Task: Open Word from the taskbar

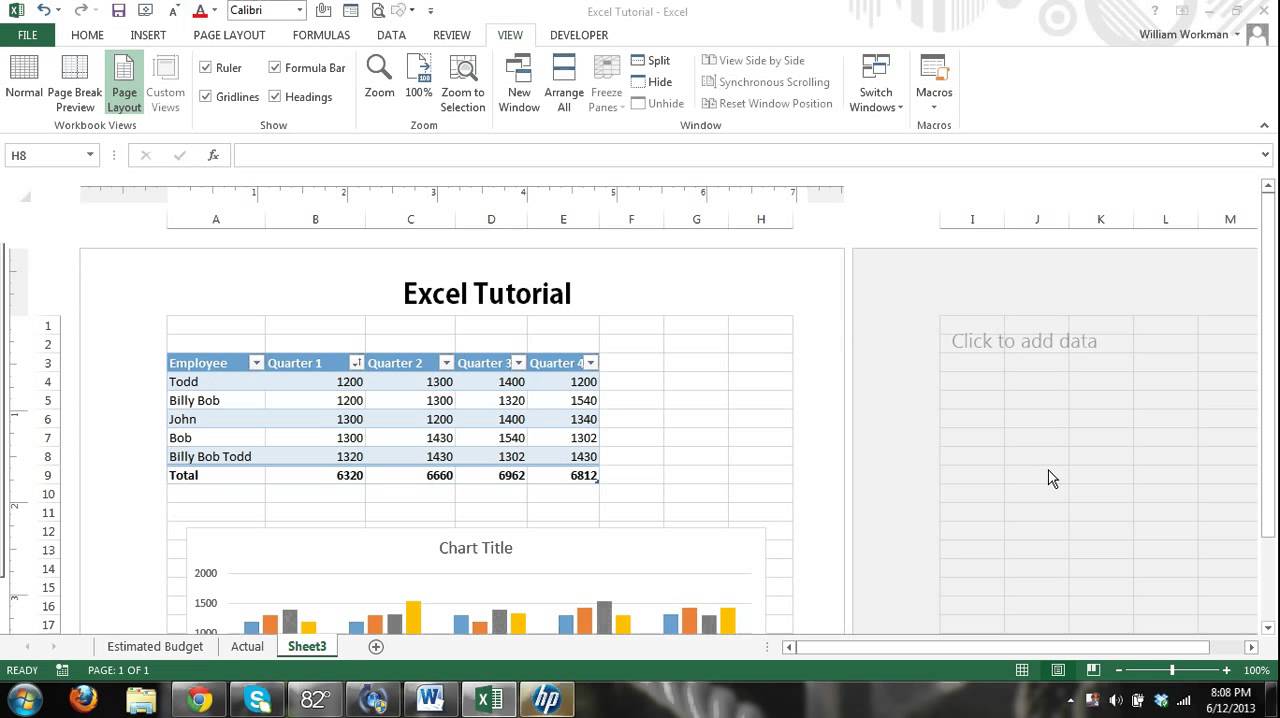Action: pos(431,699)
